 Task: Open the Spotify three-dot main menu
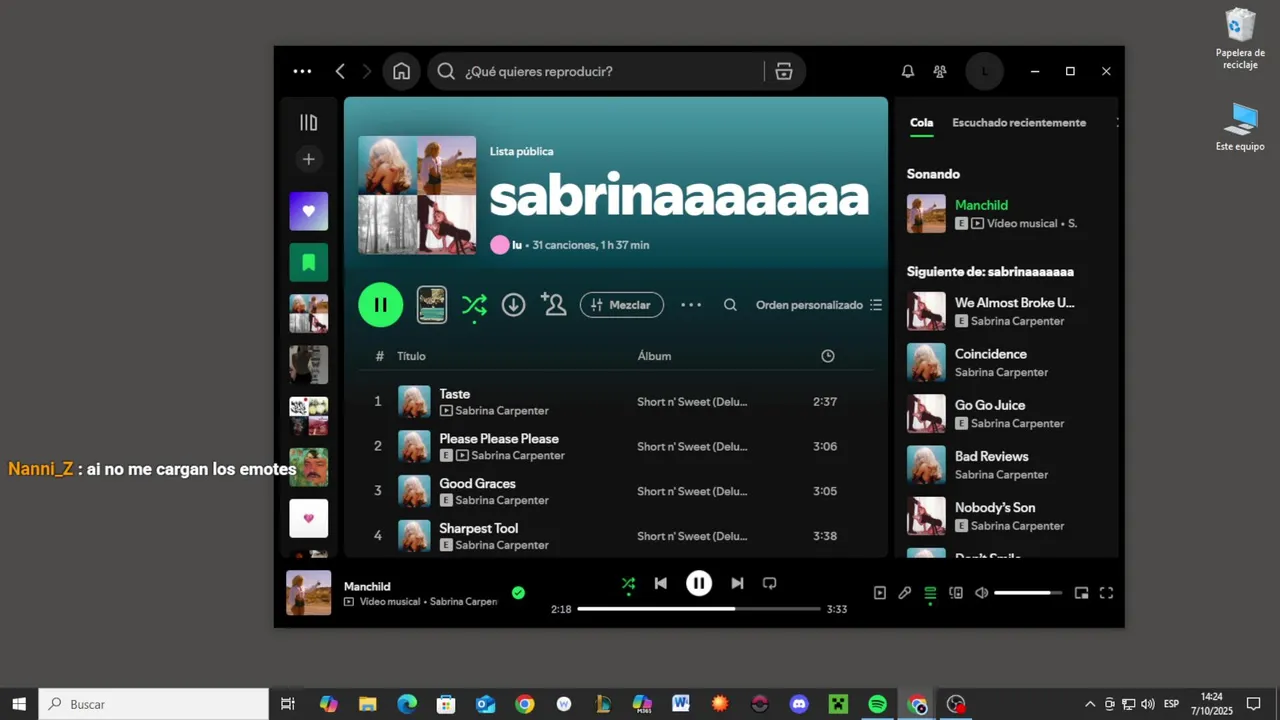coord(302,71)
